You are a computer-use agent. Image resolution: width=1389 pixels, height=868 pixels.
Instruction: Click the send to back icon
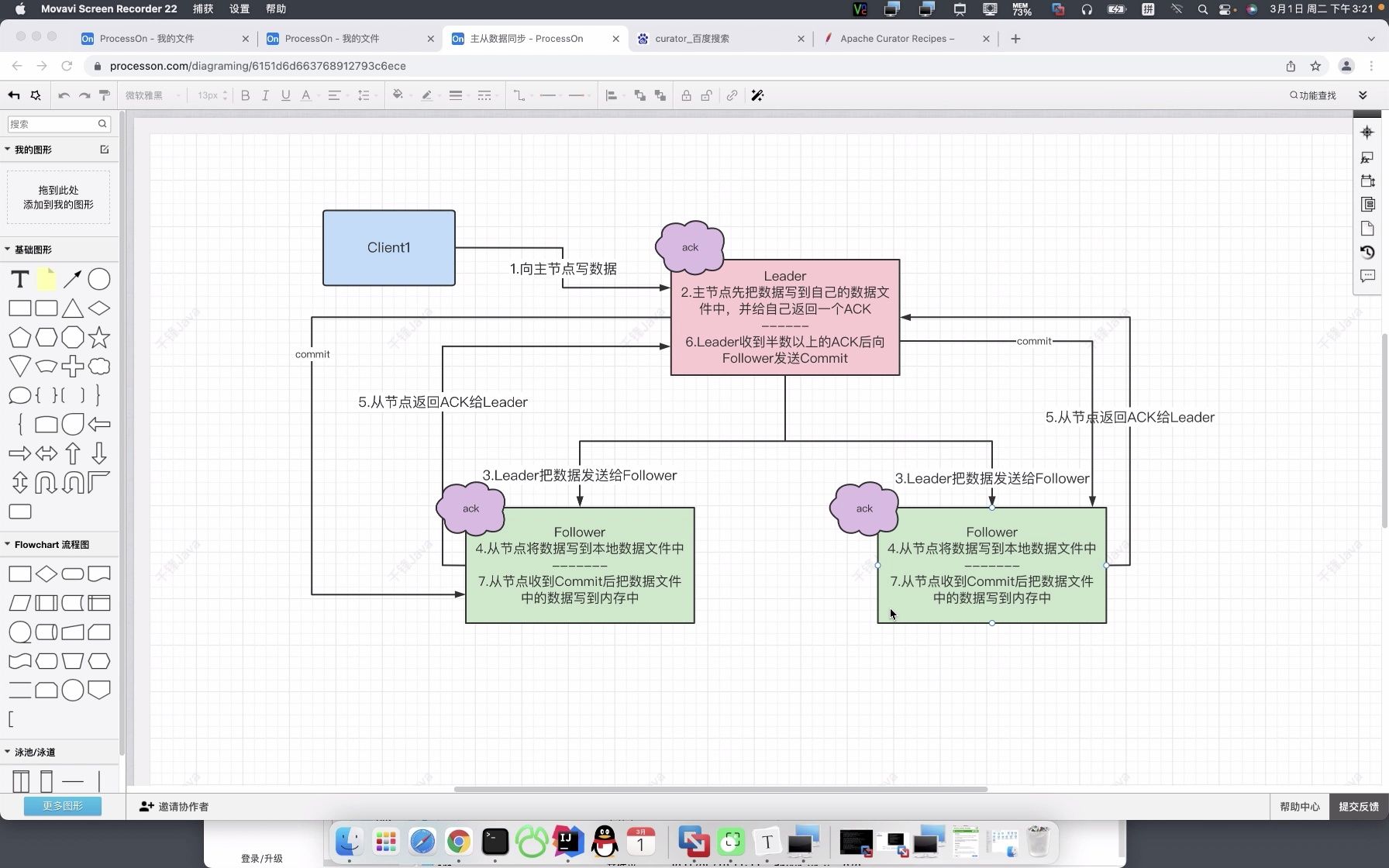pos(660,95)
